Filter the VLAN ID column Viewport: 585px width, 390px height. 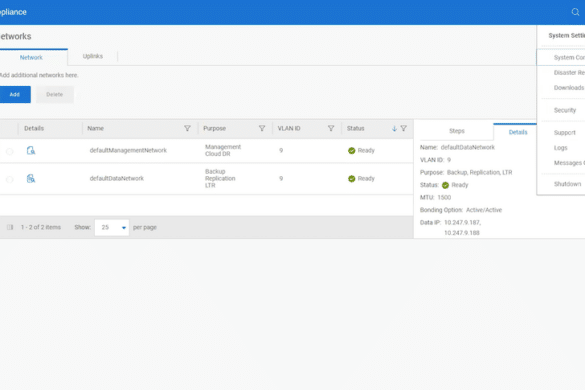tap(331, 128)
